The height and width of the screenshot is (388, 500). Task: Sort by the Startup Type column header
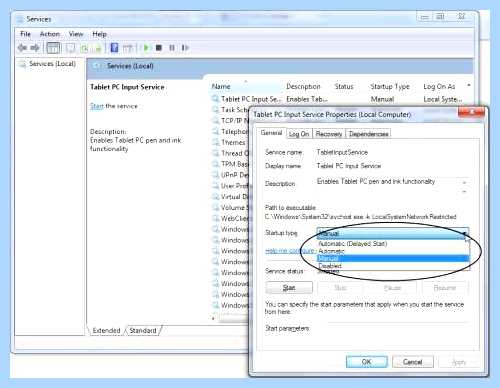click(390, 86)
